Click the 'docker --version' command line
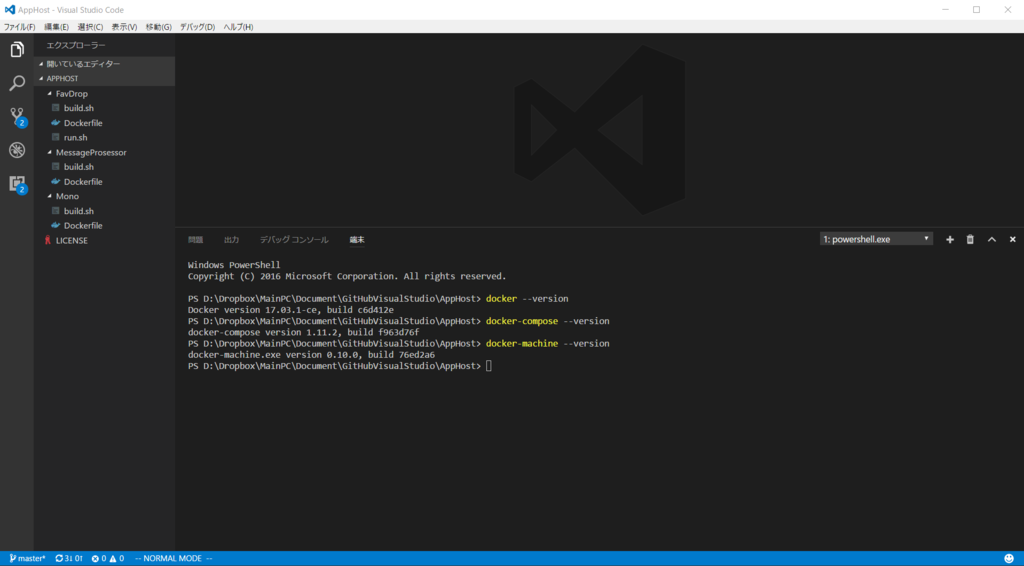This screenshot has width=1024, height=566. tap(378, 299)
